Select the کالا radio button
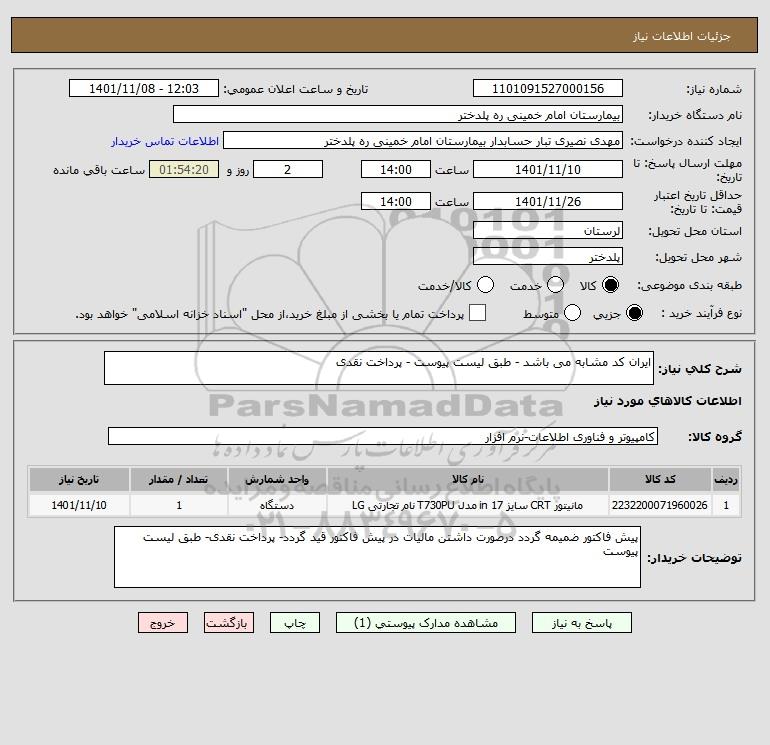This screenshot has height=745, width=770. pos(610,285)
